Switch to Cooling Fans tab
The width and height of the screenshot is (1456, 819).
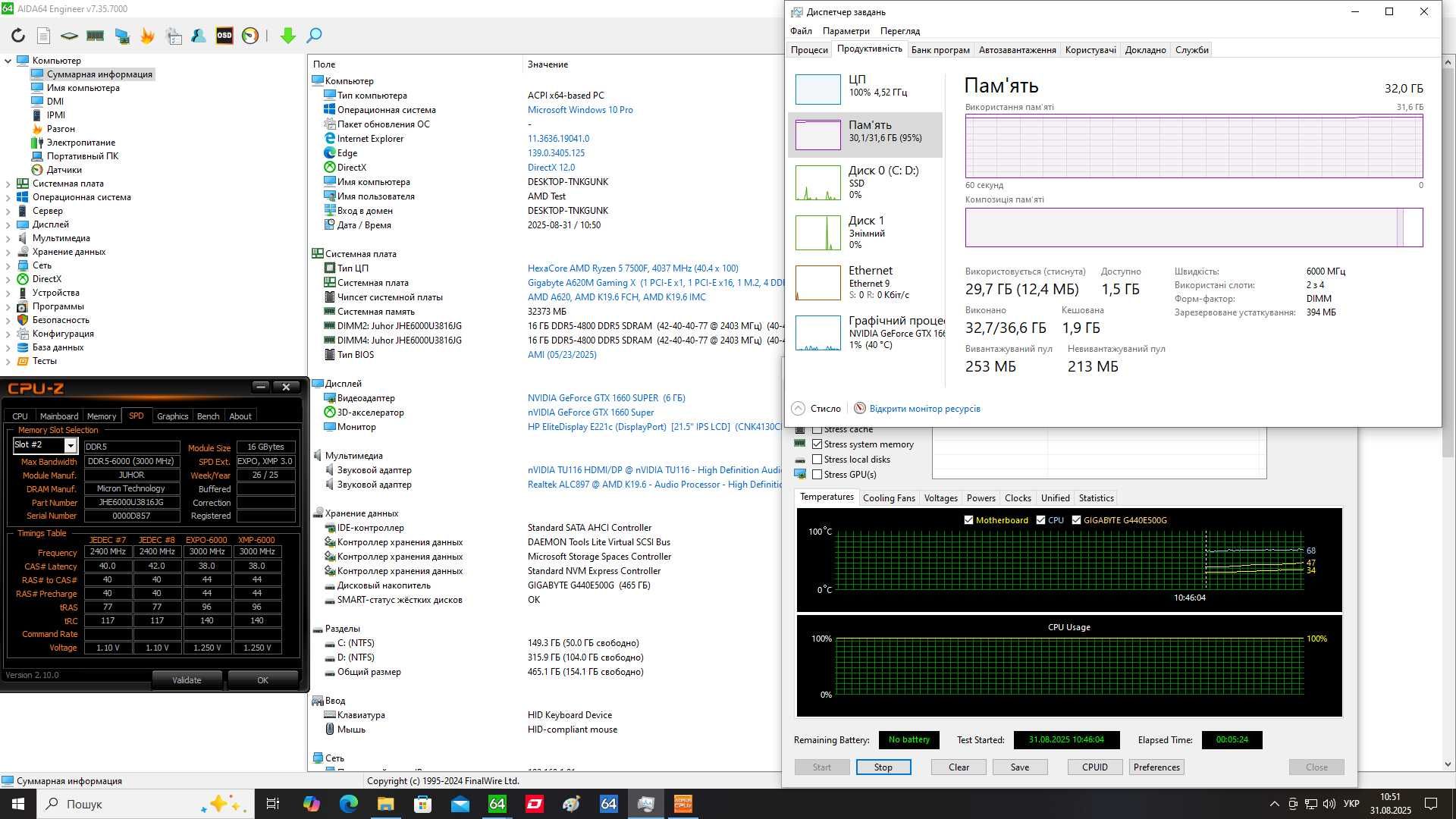click(889, 498)
